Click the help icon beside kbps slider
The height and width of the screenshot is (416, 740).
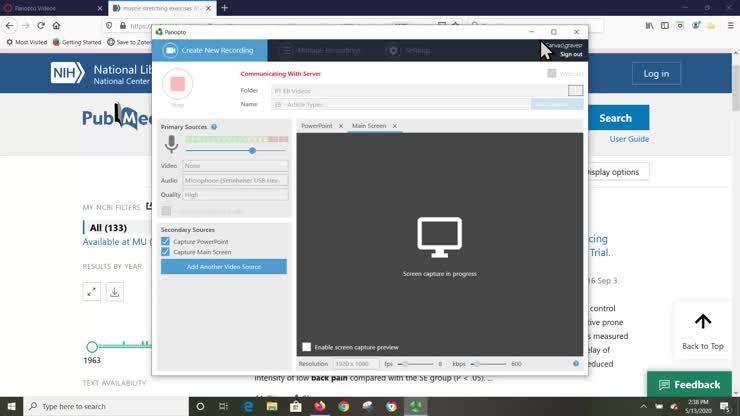coord(576,364)
